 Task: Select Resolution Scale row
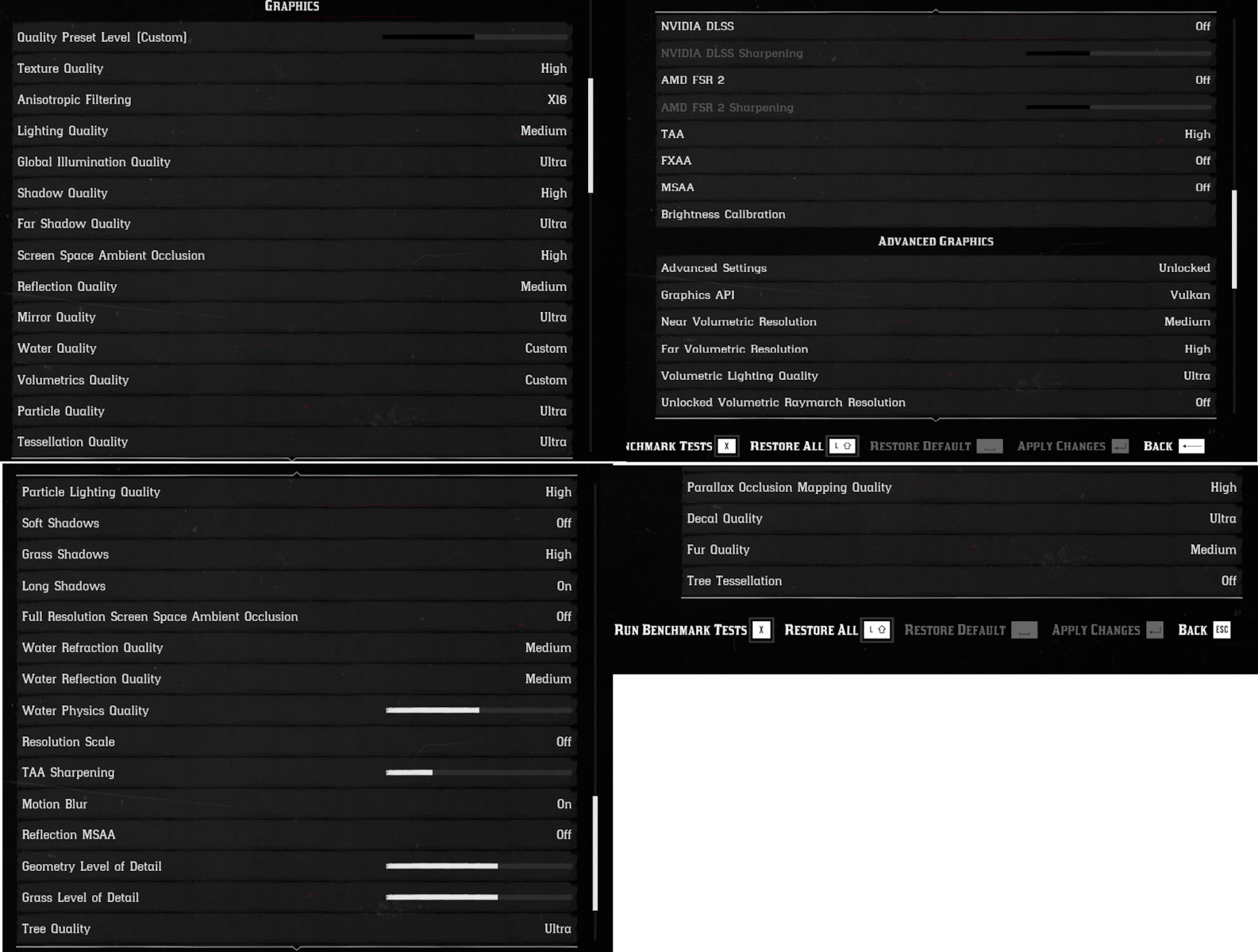(297, 742)
